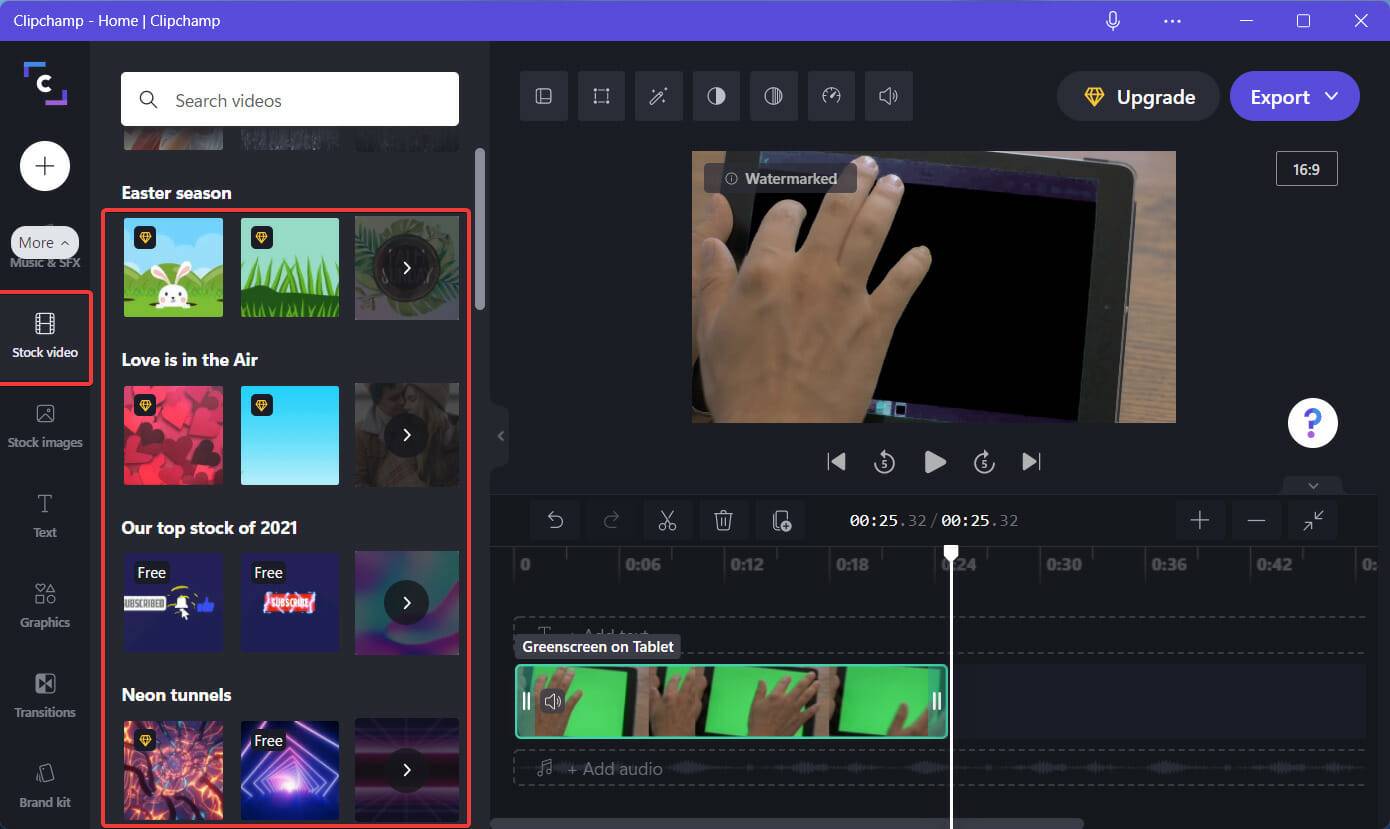
Task: Expand the Easter season stock video collection
Action: [x=406, y=267]
